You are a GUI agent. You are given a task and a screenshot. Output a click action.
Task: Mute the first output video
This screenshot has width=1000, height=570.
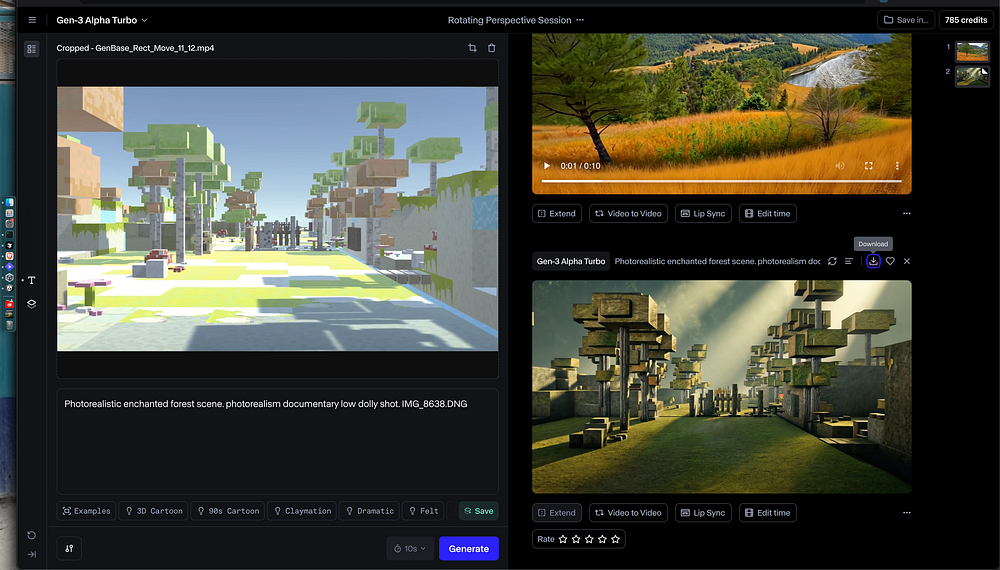pyautogui.click(x=841, y=166)
